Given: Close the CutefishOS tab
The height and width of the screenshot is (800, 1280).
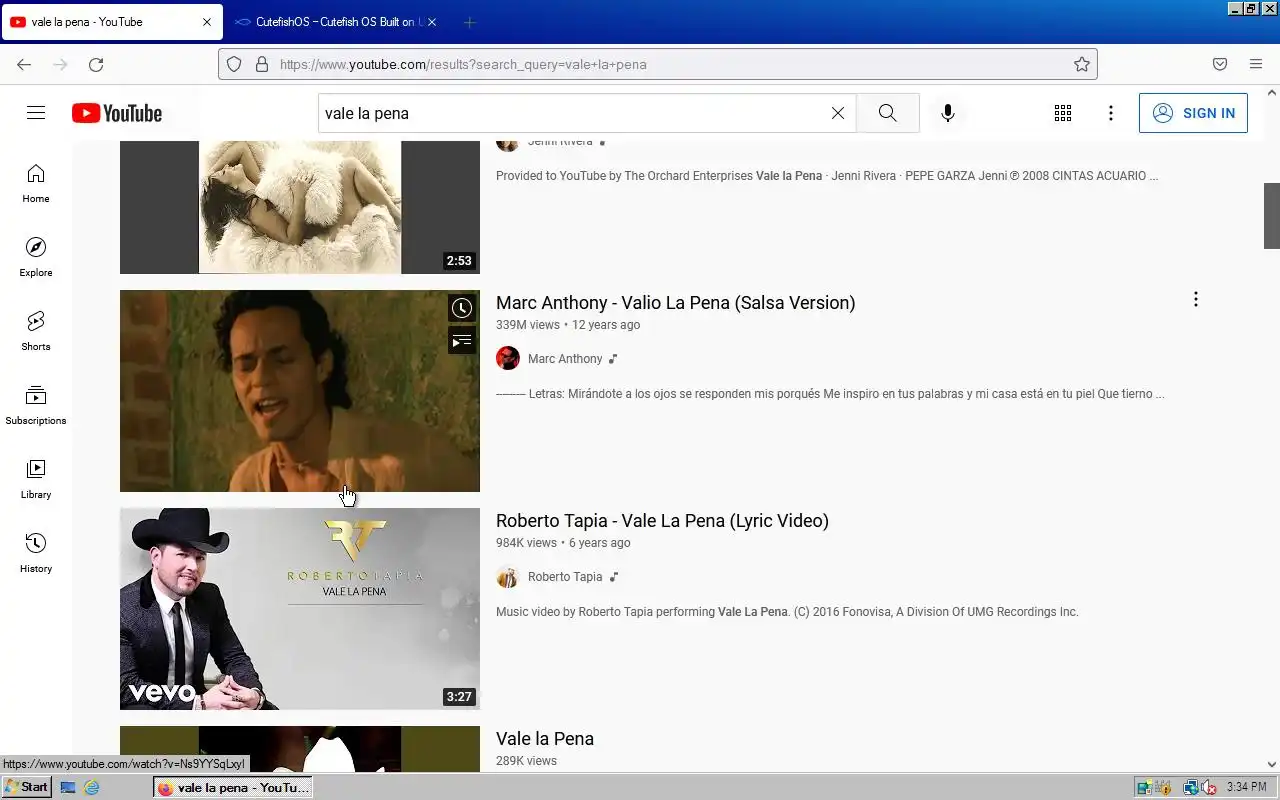Looking at the screenshot, I should [432, 22].
